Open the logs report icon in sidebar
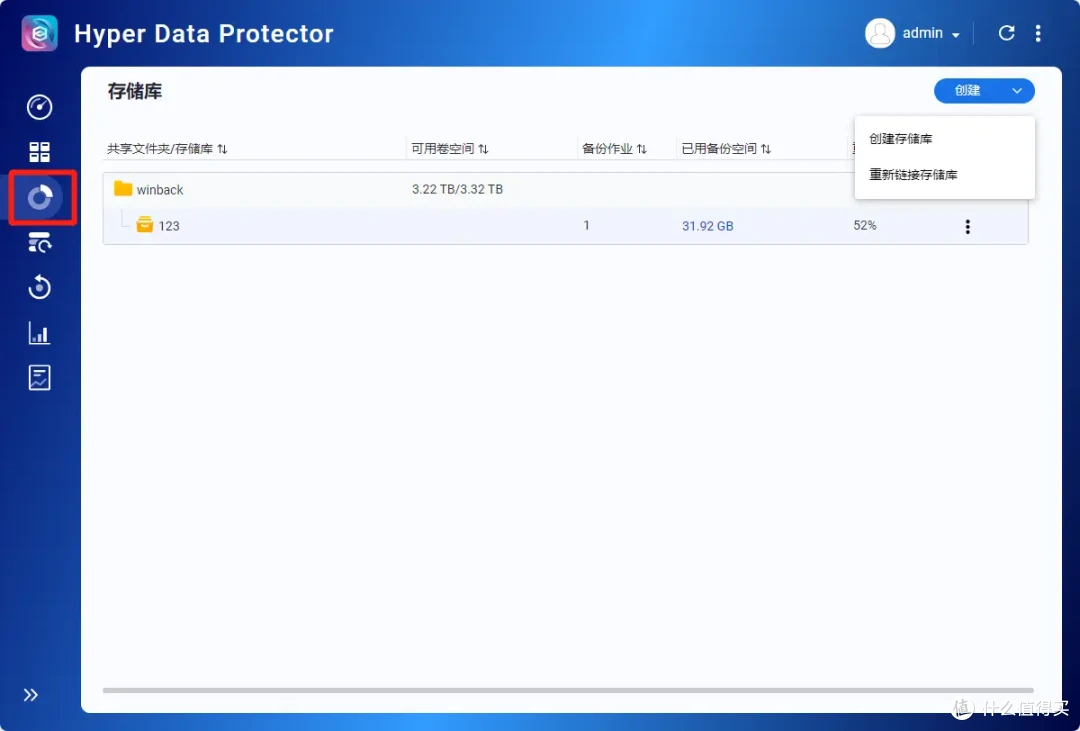This screenshot has height=731, width=1080. point(39,377)
